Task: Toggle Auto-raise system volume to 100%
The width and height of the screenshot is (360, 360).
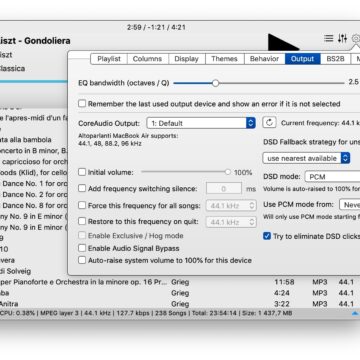Action: [82, 260]
